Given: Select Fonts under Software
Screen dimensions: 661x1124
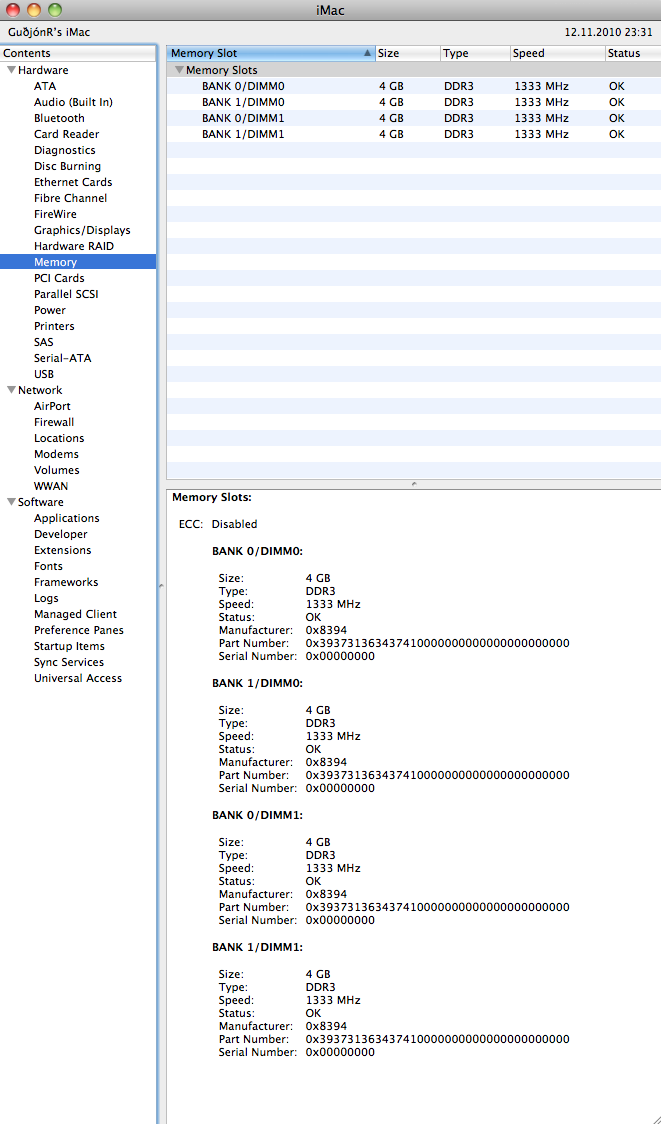Looking at the screenshot, I should point(48,566).
